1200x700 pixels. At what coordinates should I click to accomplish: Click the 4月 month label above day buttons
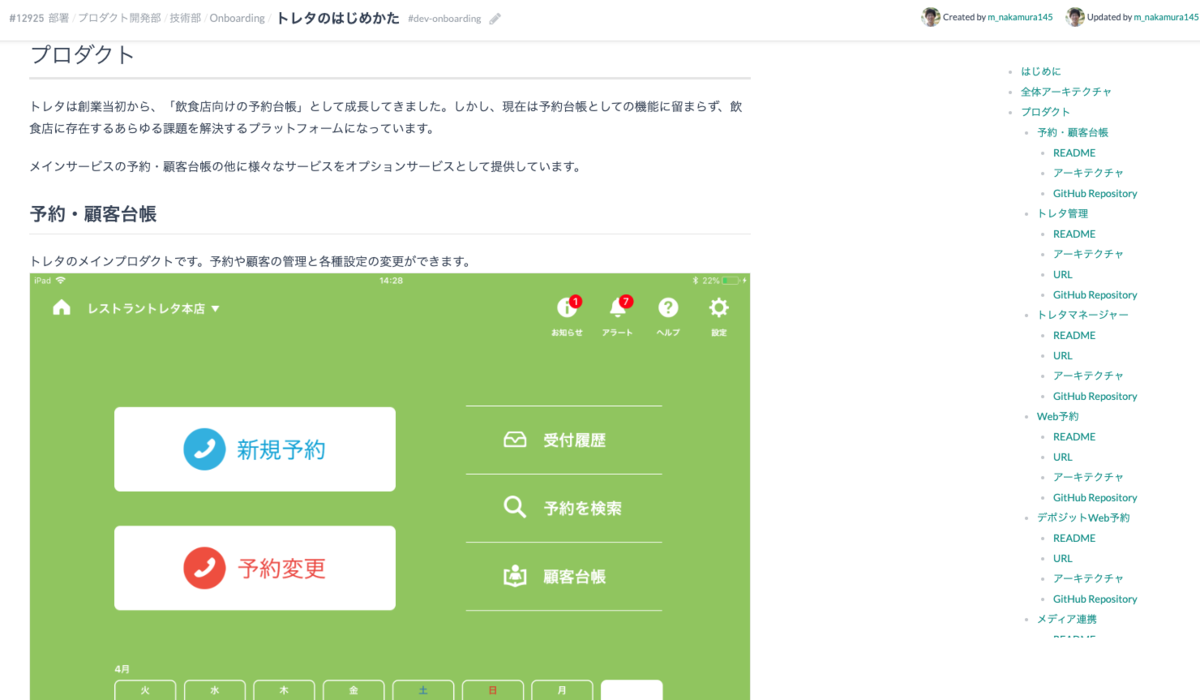[x=122, y=668]
